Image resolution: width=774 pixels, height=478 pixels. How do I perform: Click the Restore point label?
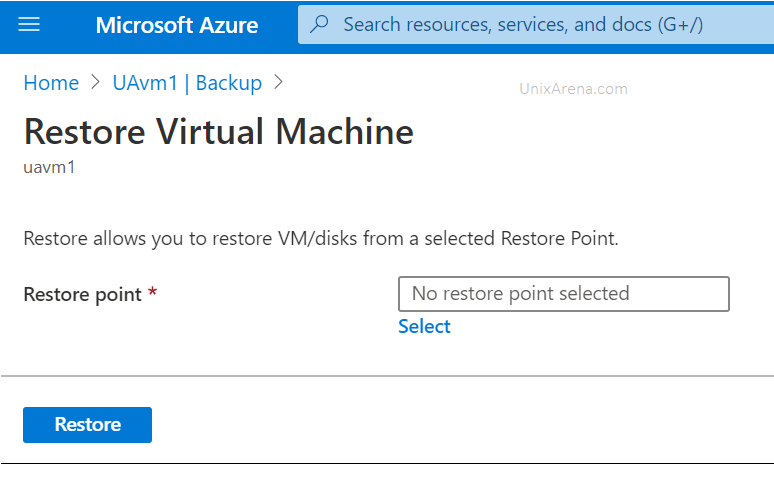[82, 295]
